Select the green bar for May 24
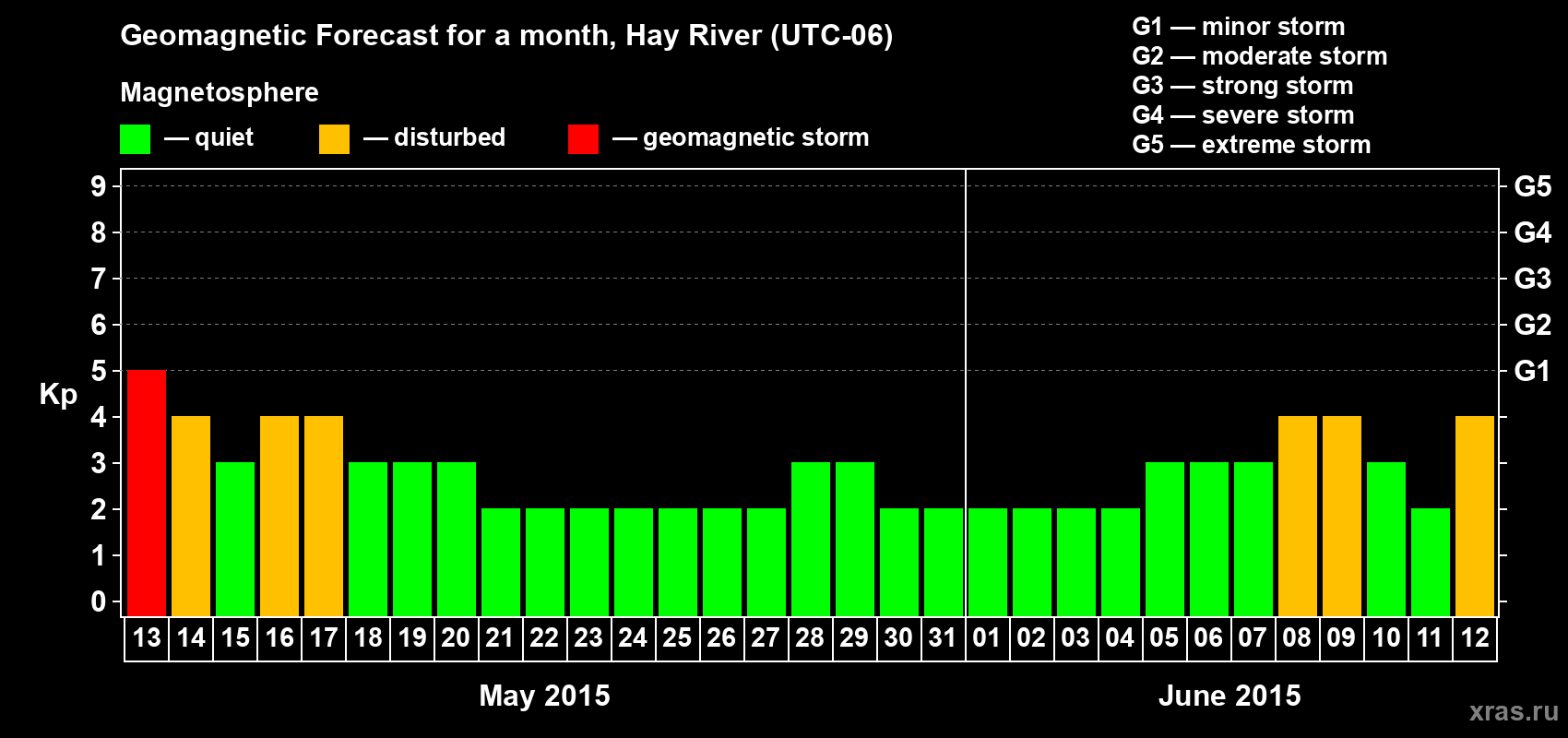This screenshot has width=1568, height=738. click(x=634, y=562)
